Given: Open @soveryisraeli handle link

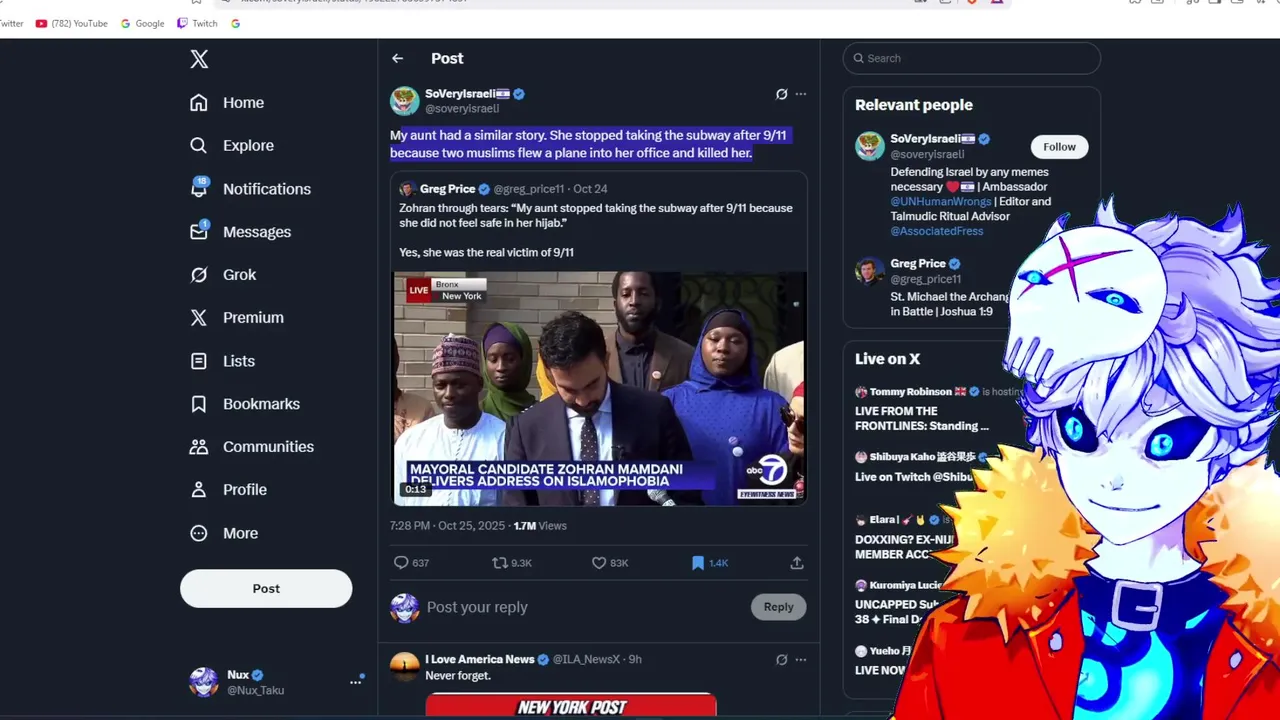Looking at the screenshot, I should click(x=462, y=109).
